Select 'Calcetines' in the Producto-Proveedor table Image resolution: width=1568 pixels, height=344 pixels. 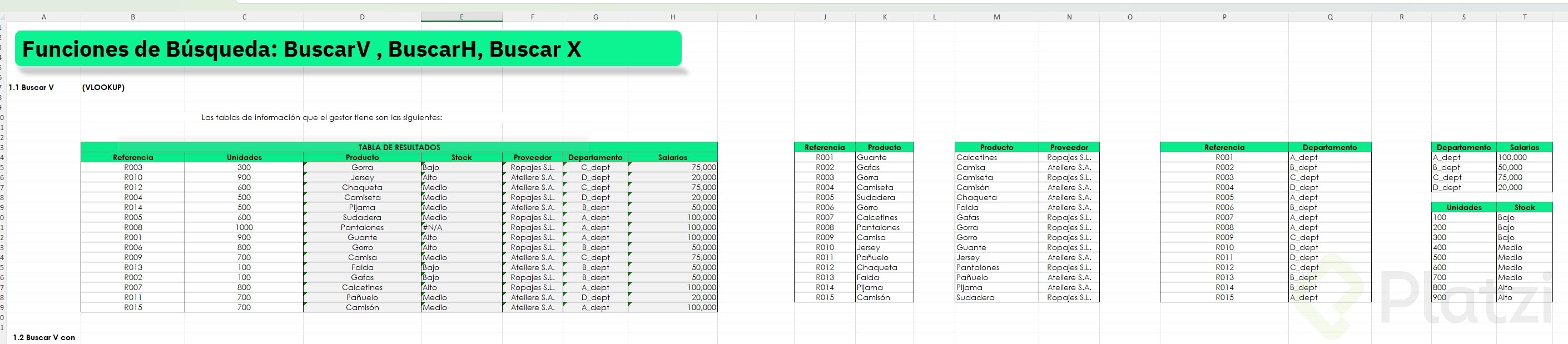(996, 157)
